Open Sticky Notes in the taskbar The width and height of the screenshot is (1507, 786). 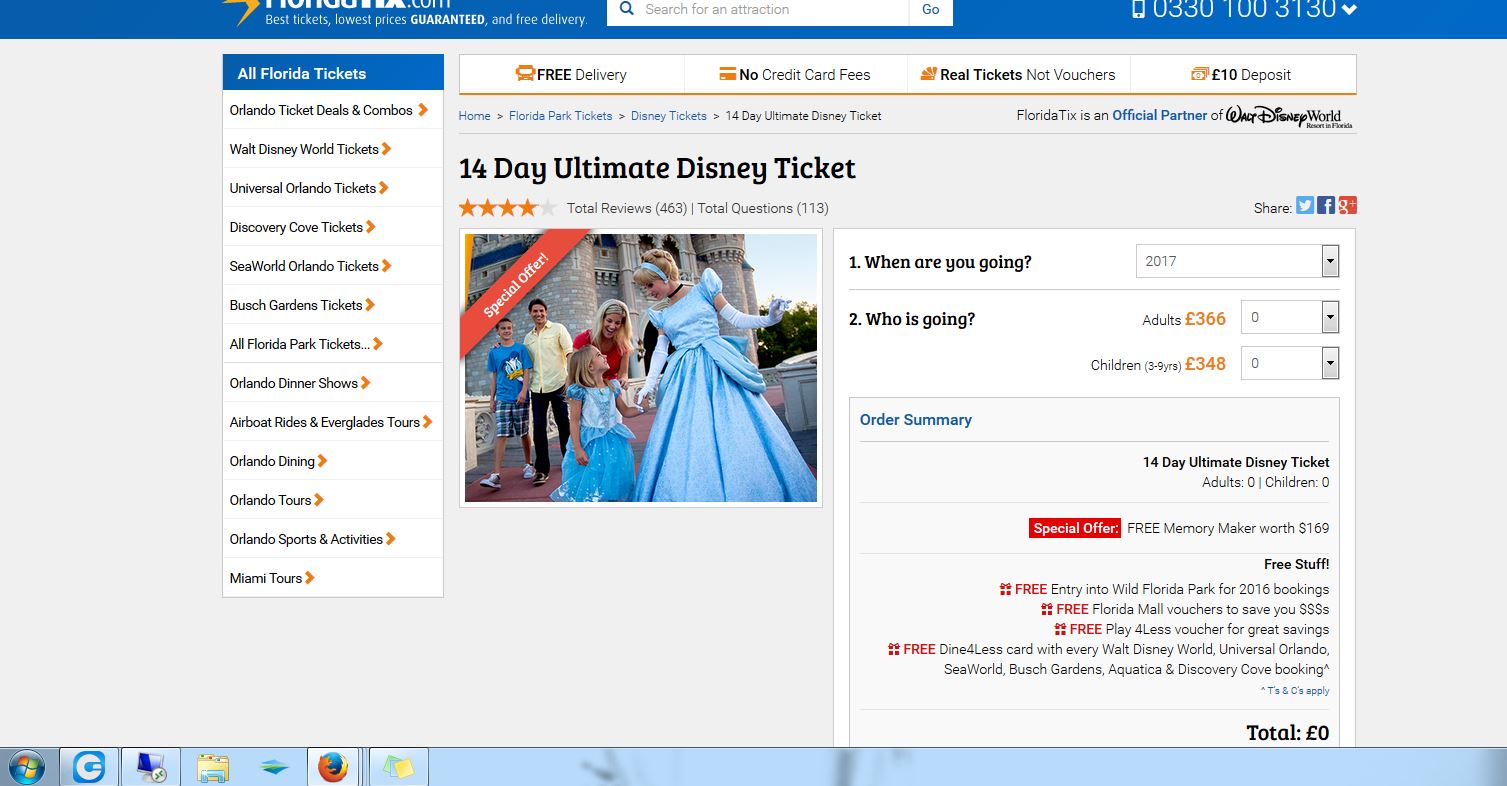click(x=398, y=767)
